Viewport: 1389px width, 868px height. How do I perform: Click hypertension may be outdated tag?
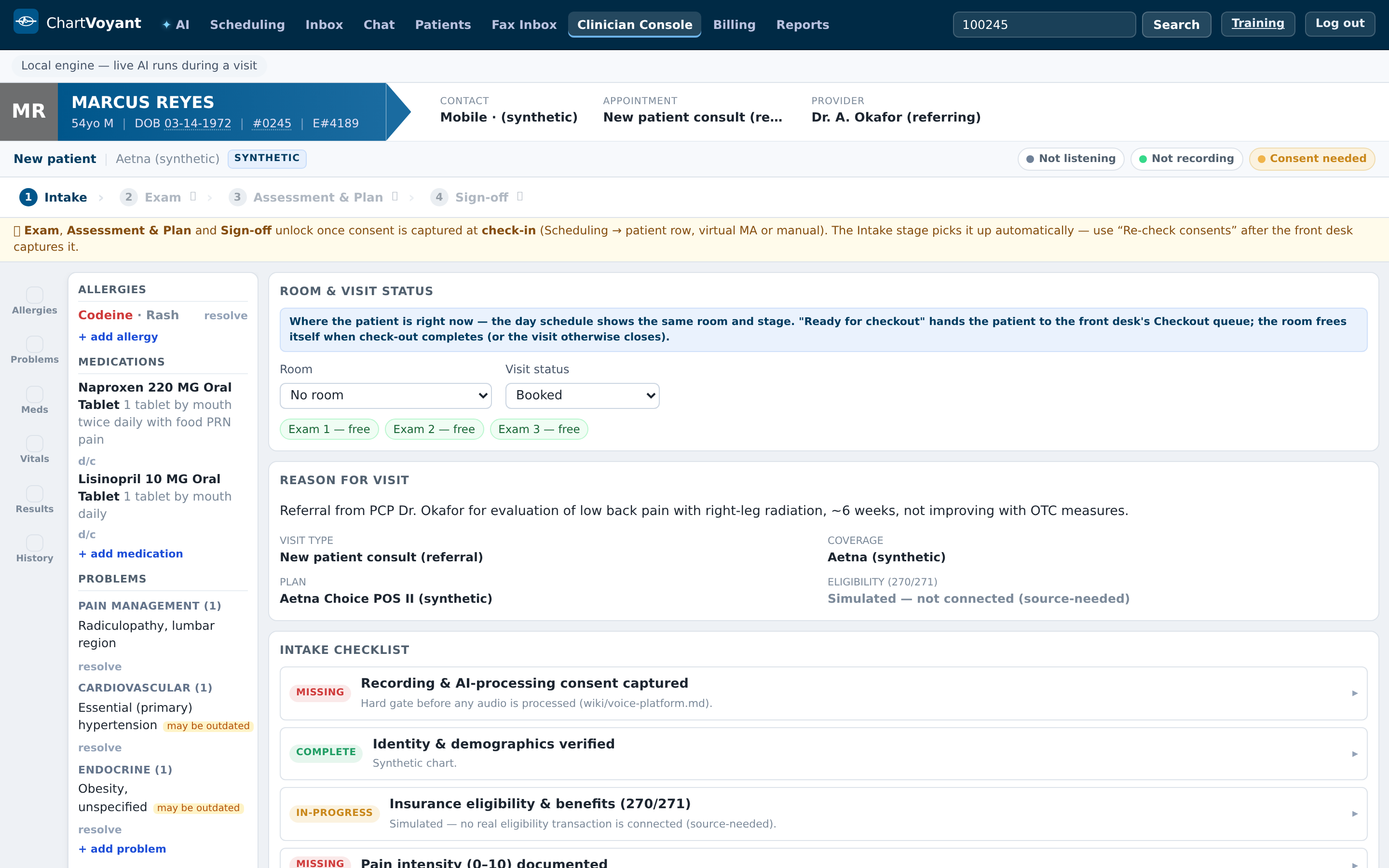[208, 726]
